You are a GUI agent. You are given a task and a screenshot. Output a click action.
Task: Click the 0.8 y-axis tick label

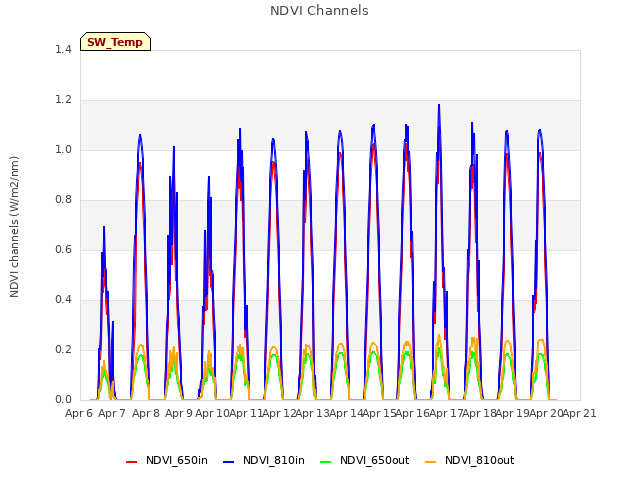(63, 200)
